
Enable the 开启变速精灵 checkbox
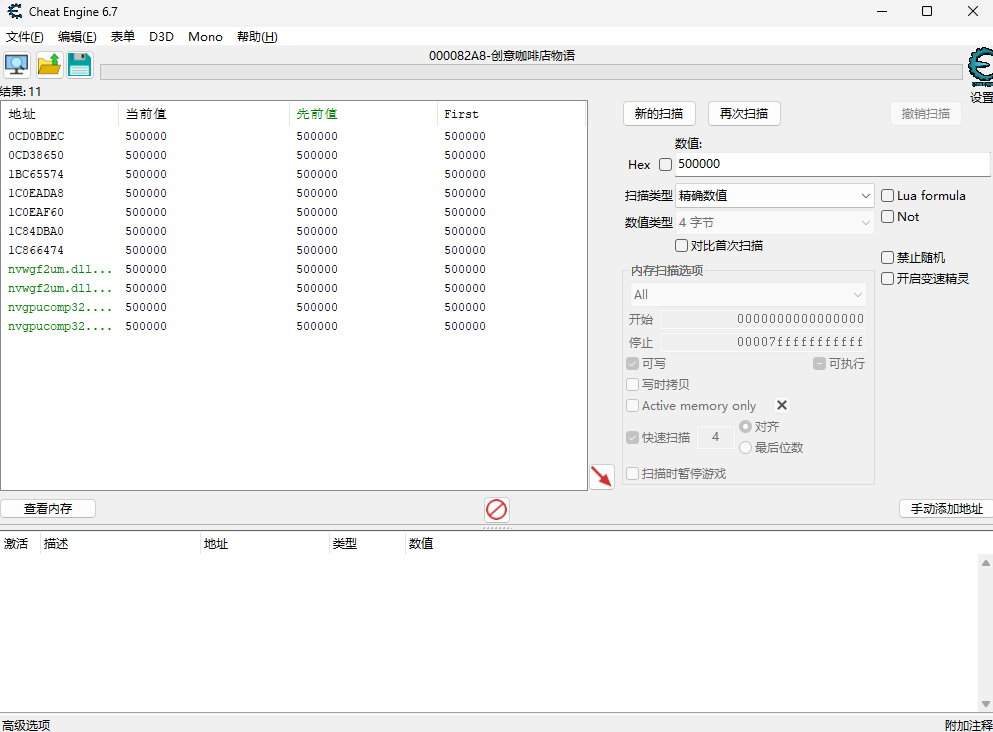(x=887, y=279)
